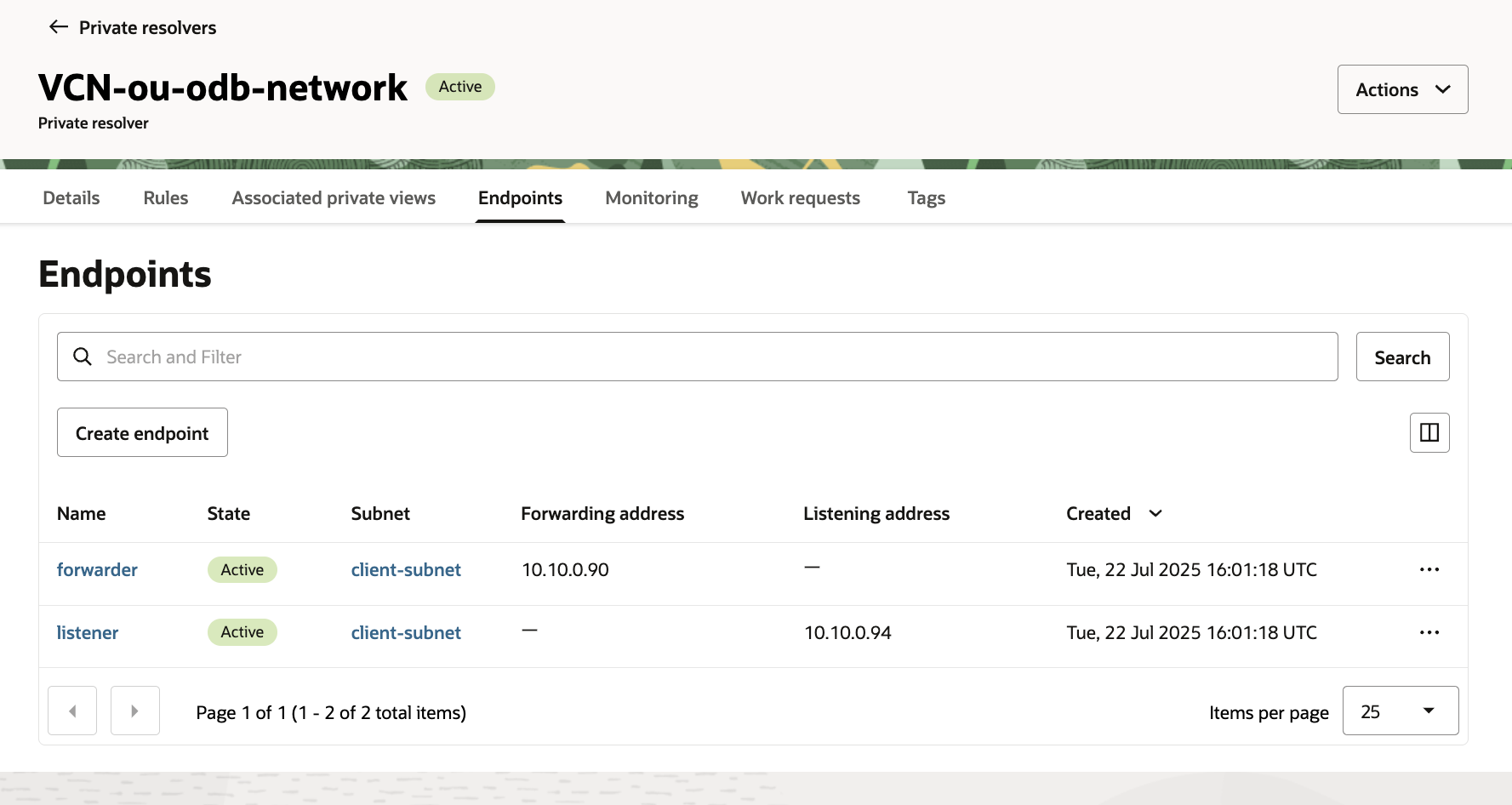Click the magnifier icon in search field
This screenshot has width=1512, height=805.
point(83,357)
